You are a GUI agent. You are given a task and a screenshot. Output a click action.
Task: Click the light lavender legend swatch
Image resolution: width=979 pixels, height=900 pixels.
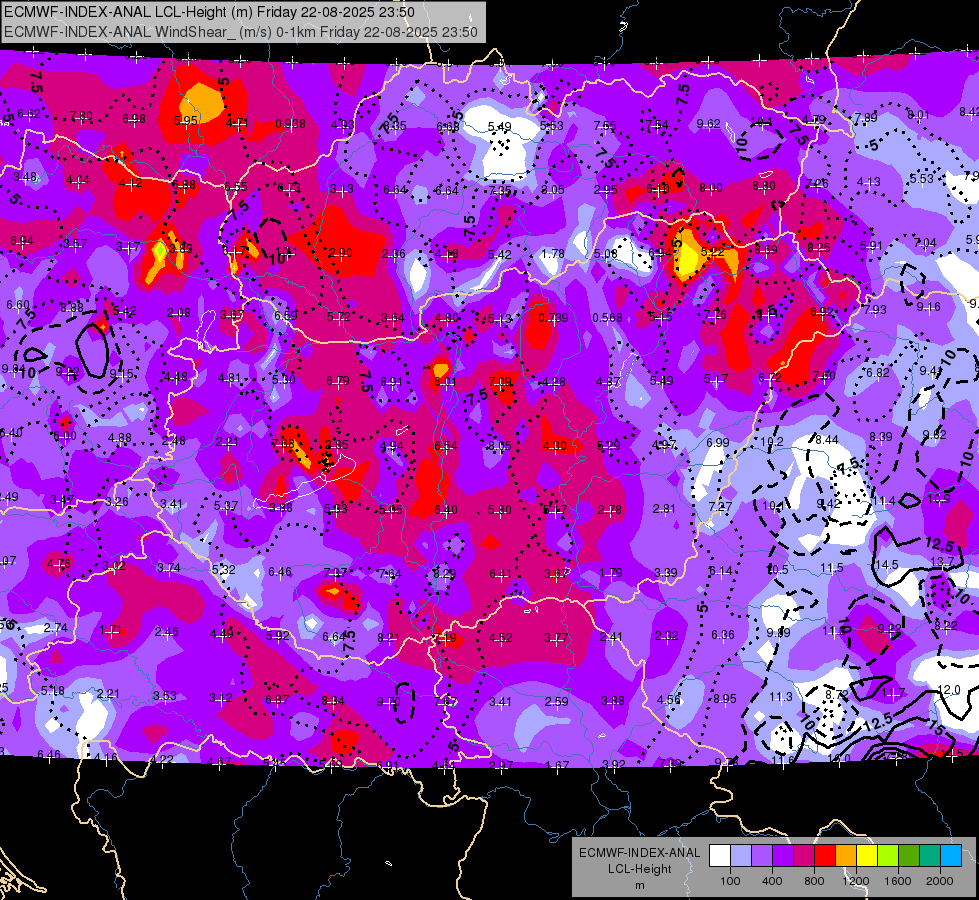point(741,855)
